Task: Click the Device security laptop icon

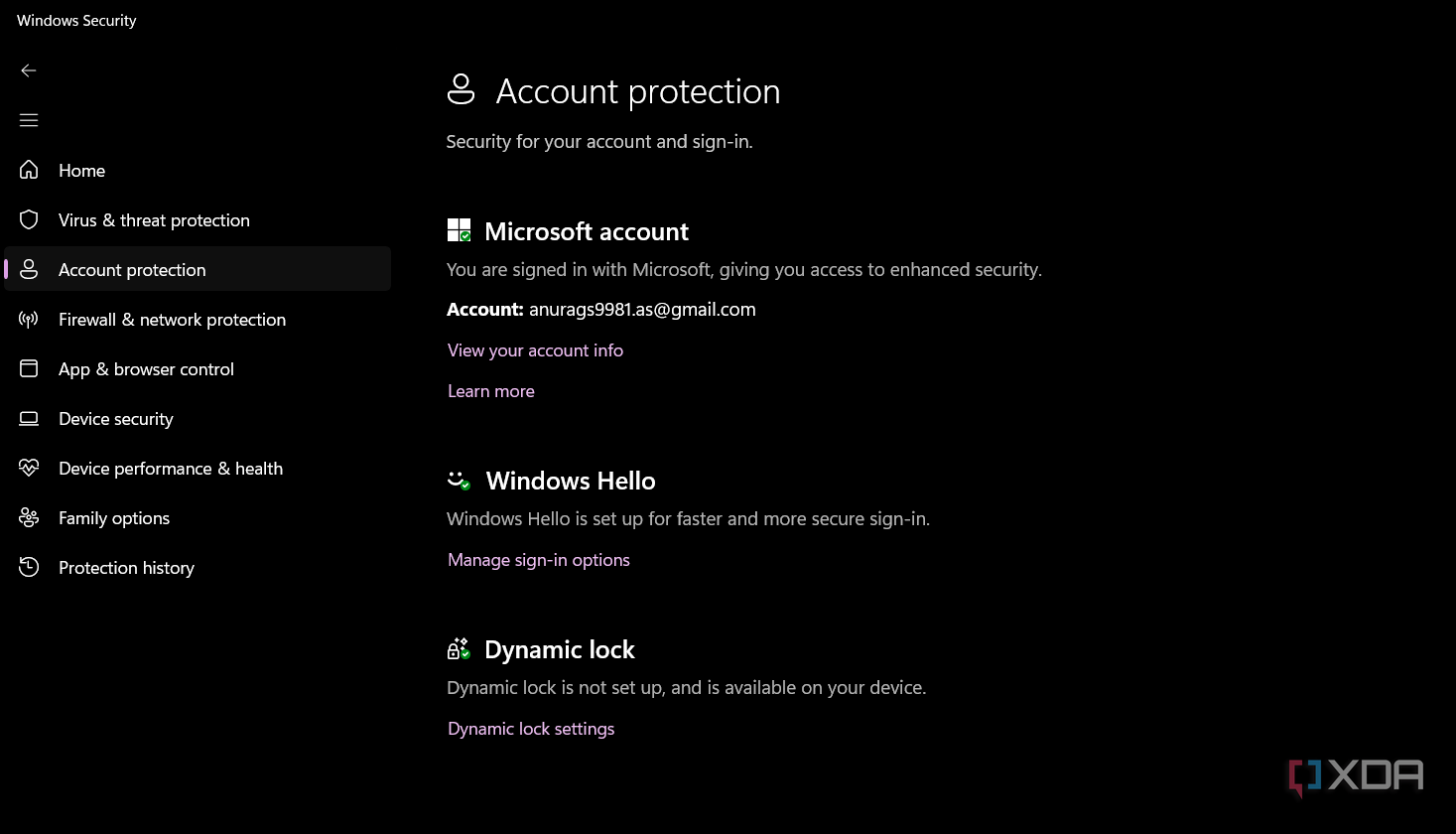Action: click(29, 418)
